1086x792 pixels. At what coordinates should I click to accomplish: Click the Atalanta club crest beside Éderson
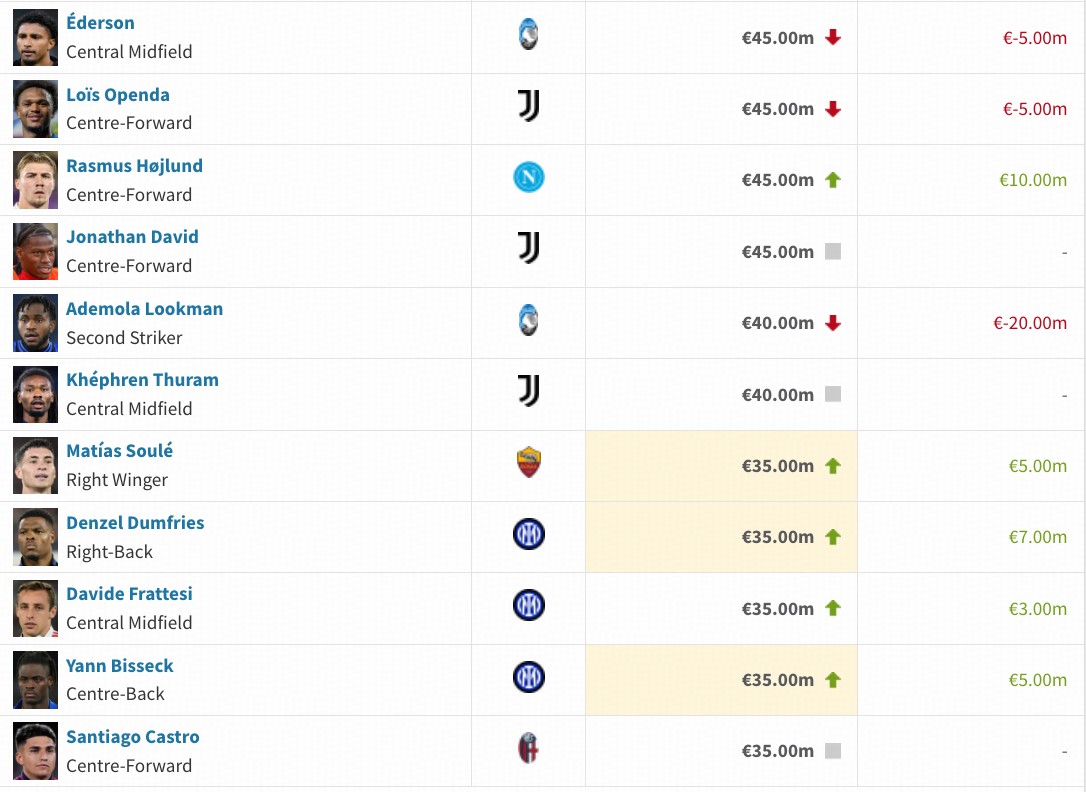(x=529, y=36)
